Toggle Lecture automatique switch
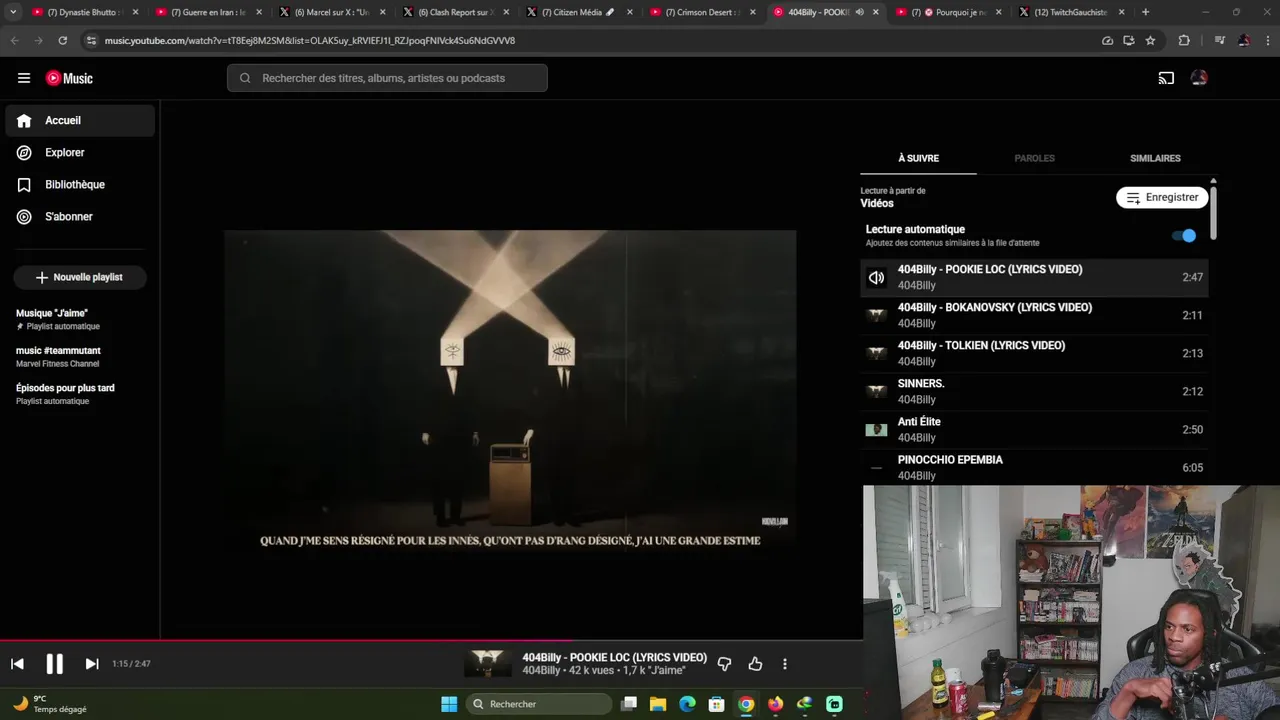The height and width of the screenshot is (720, 1280). pyautogui.click(x=1184, y=236)
